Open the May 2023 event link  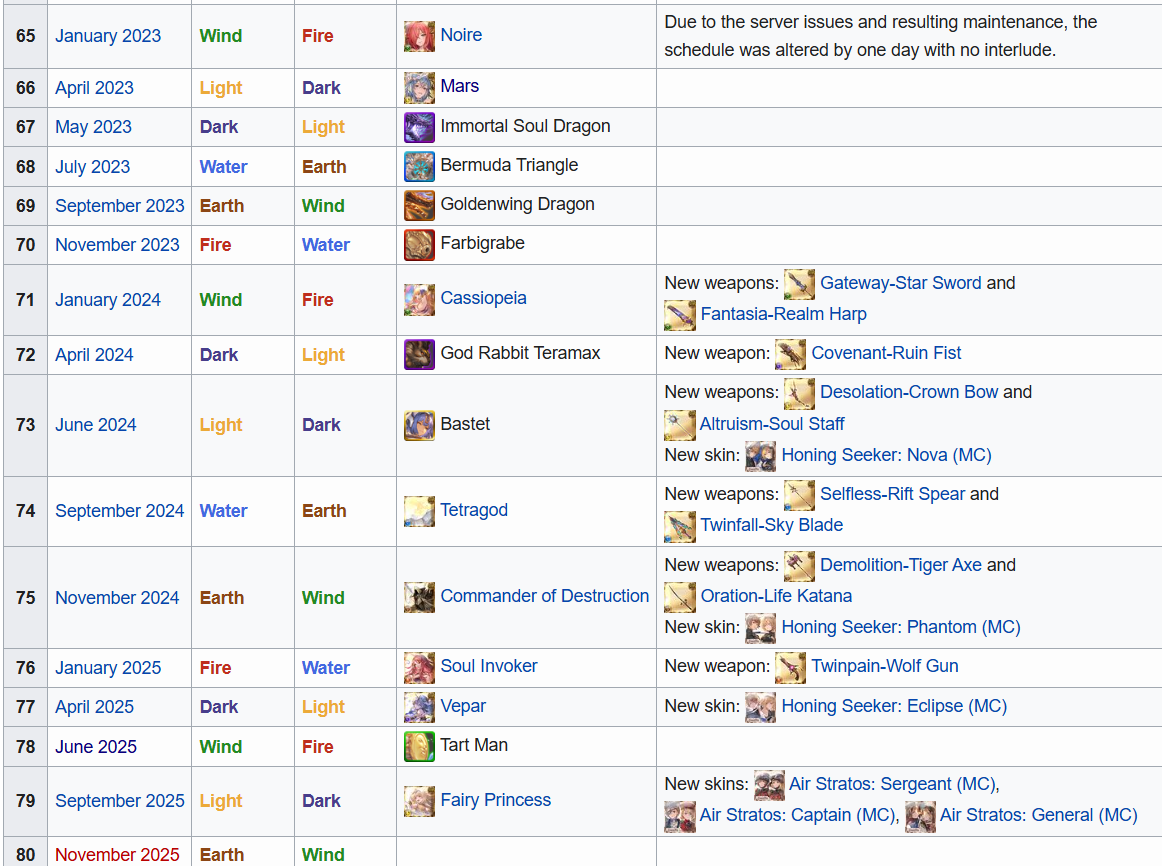(93, 127)
